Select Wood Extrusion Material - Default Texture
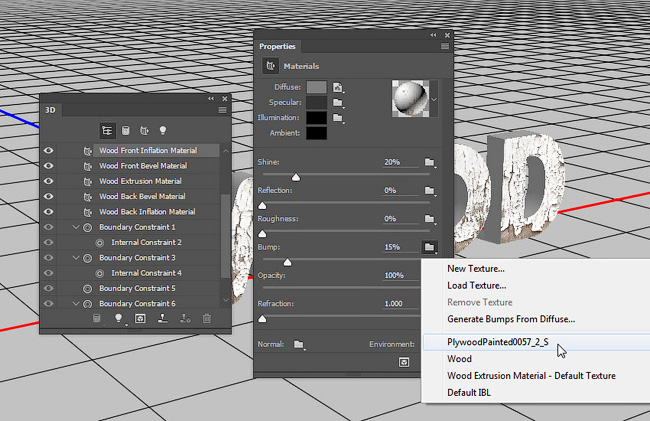650x421 pixels. pos(531,376)
